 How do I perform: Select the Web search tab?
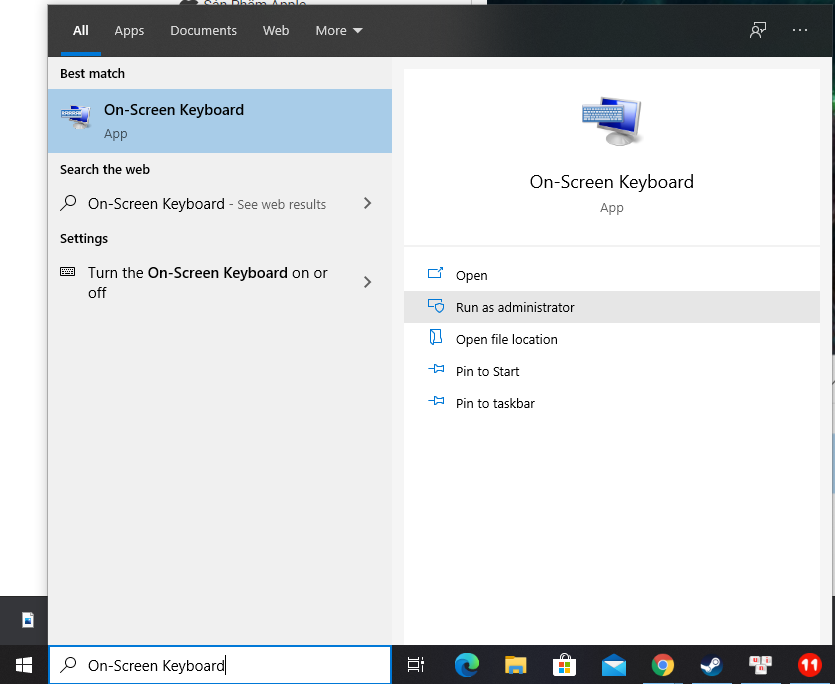click(x=276, y=31)
